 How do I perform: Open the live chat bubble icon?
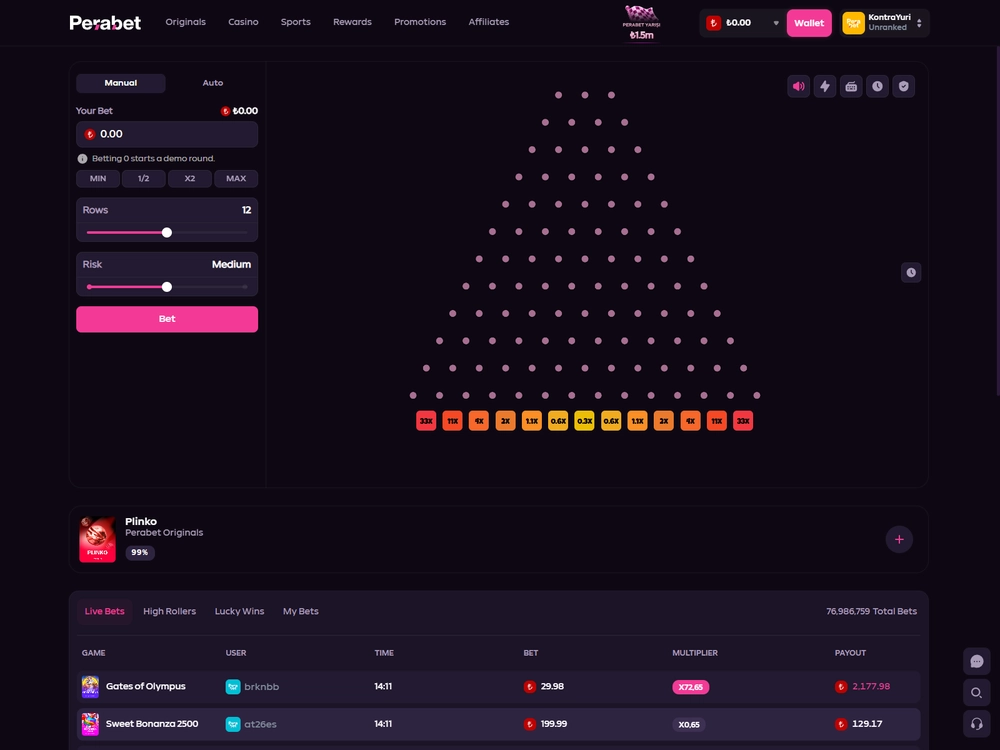[x=976, y=661]
